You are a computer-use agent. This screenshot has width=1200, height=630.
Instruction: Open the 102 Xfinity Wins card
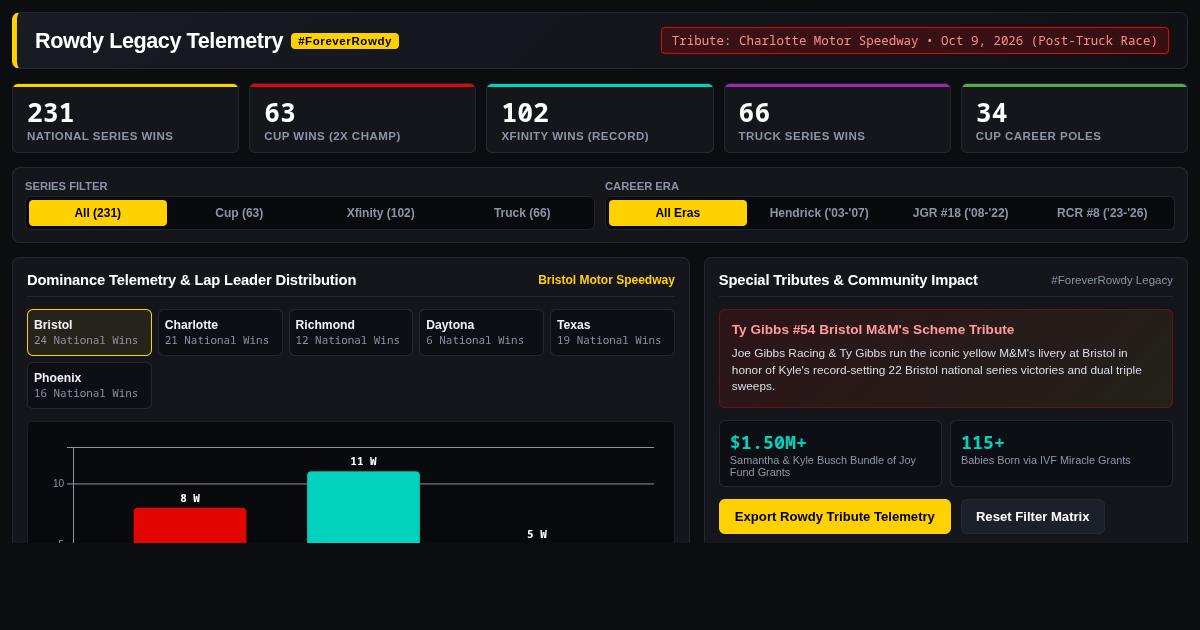[x=600, y=118]
